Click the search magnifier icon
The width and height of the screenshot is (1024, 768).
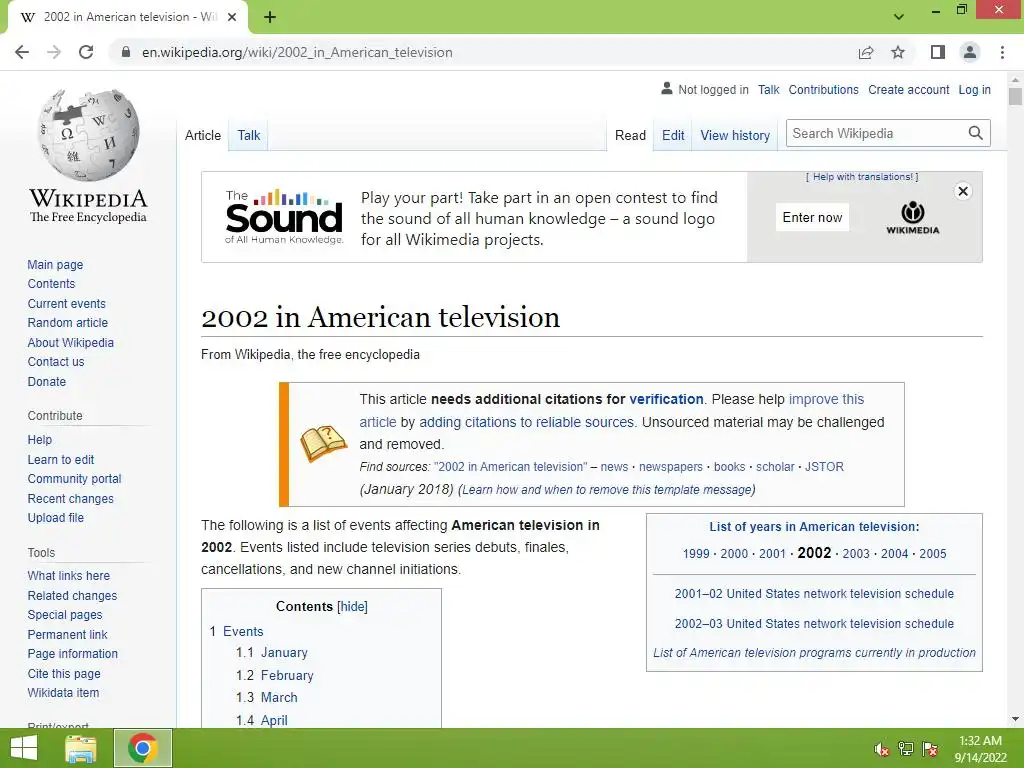[976, 133]
